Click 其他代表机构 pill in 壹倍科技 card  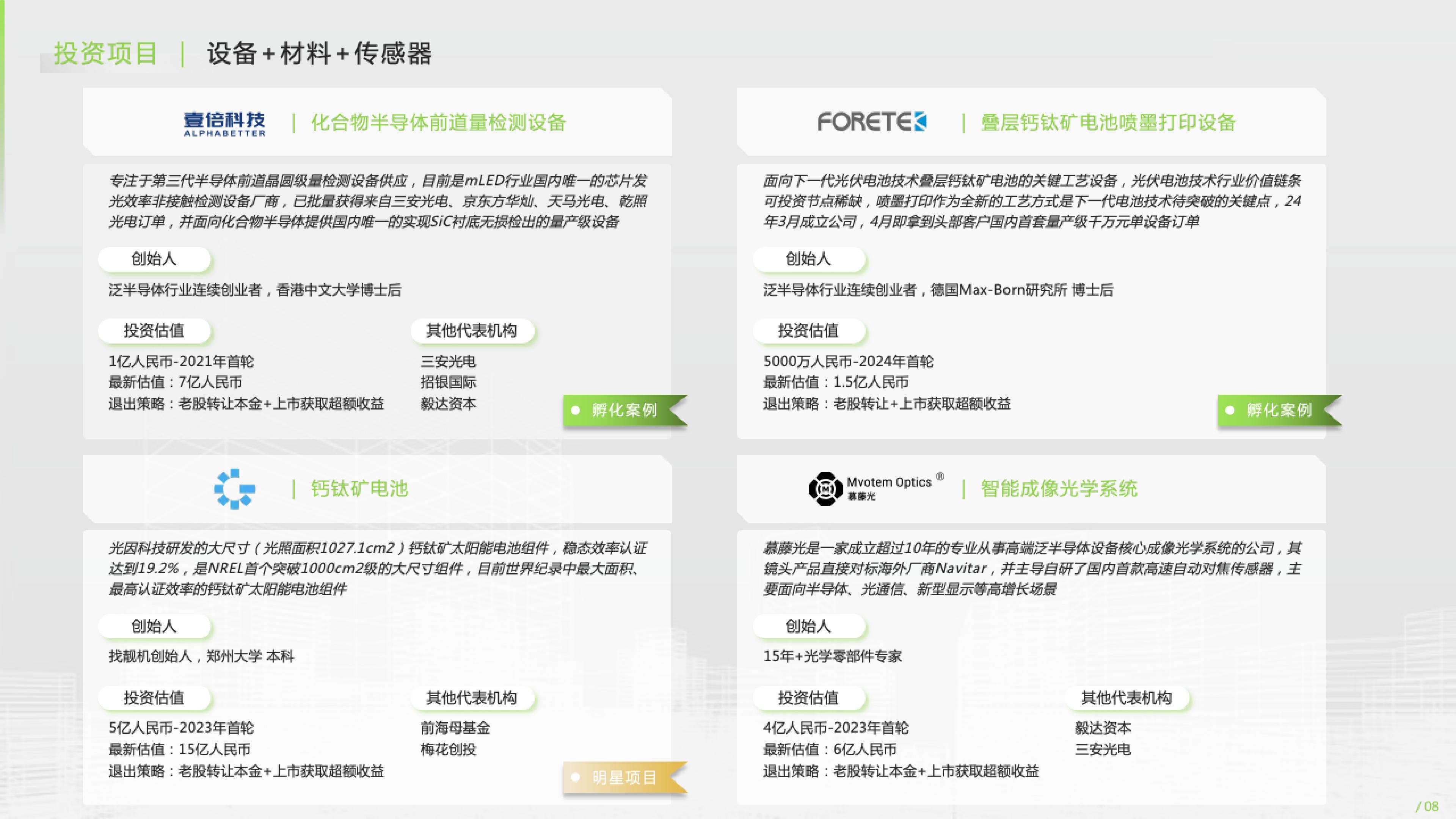471,331
